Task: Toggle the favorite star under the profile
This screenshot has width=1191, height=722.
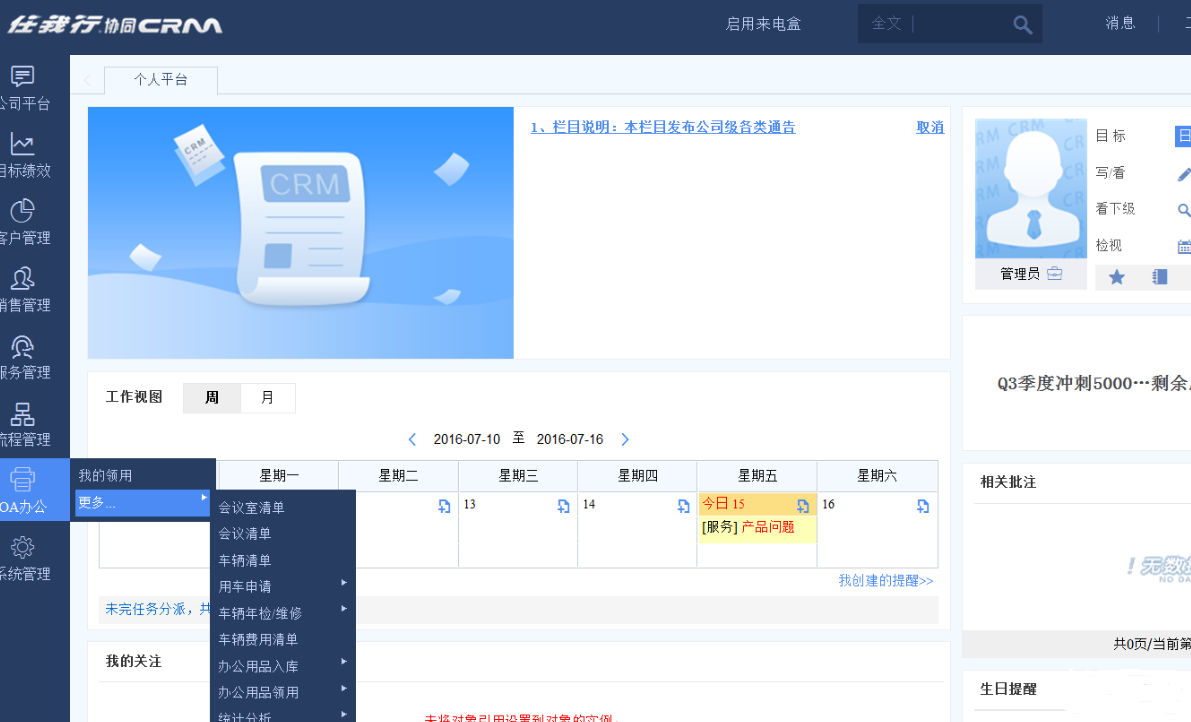Action: coord(1117,277)
